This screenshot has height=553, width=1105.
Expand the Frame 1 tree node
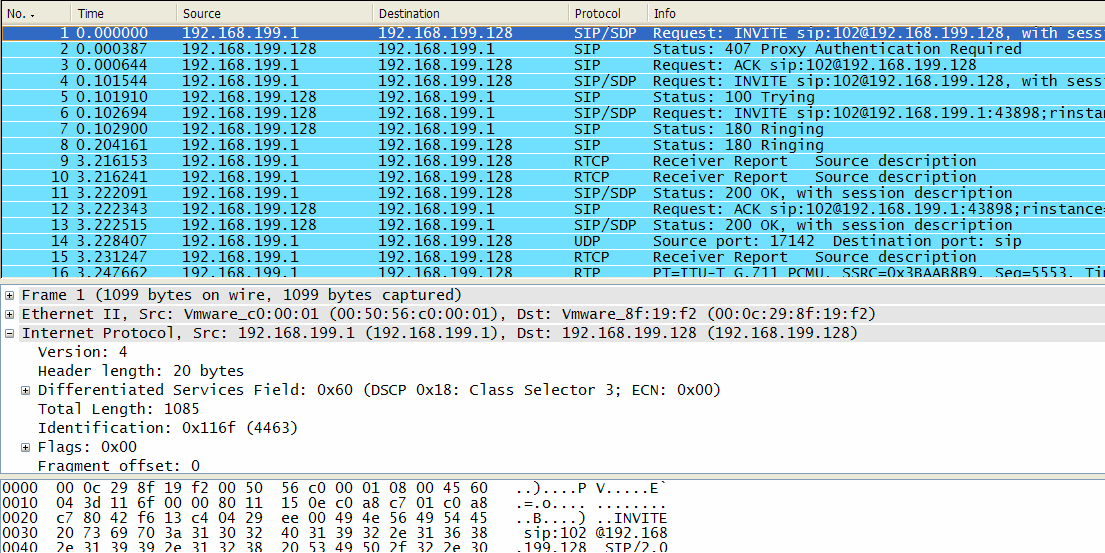(9, 294)
